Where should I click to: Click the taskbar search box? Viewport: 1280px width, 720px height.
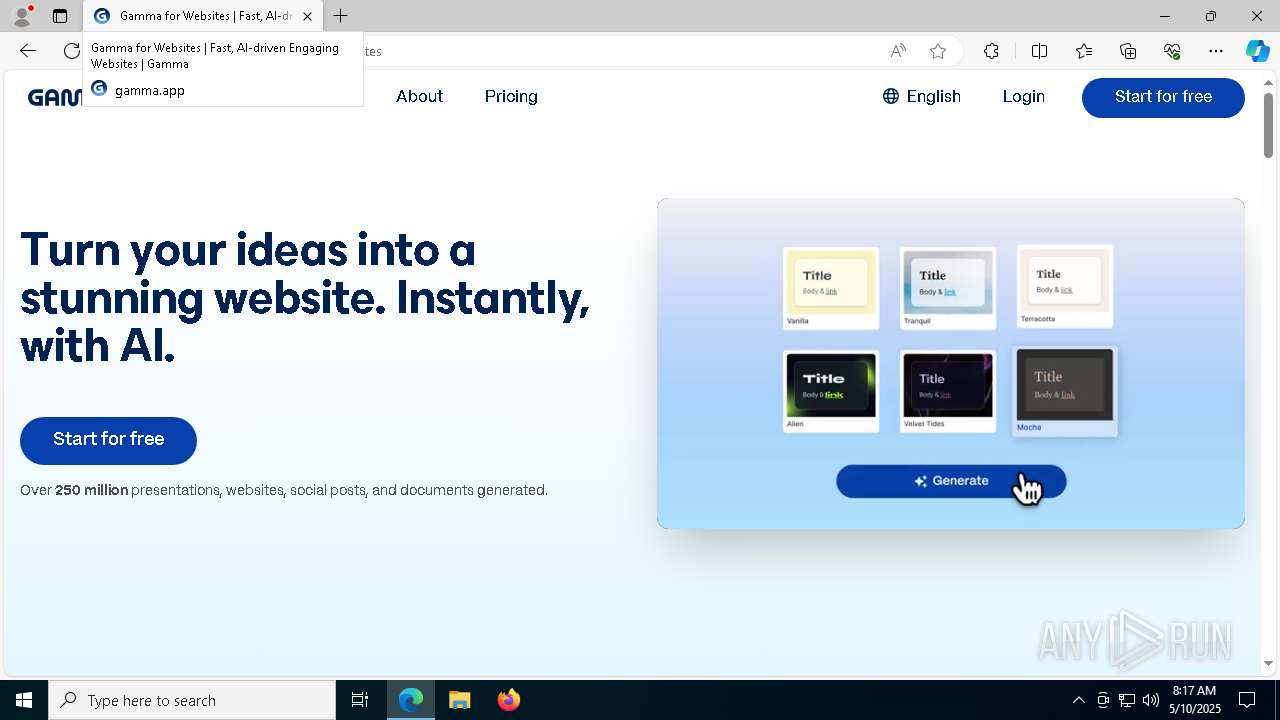(192, 700)
